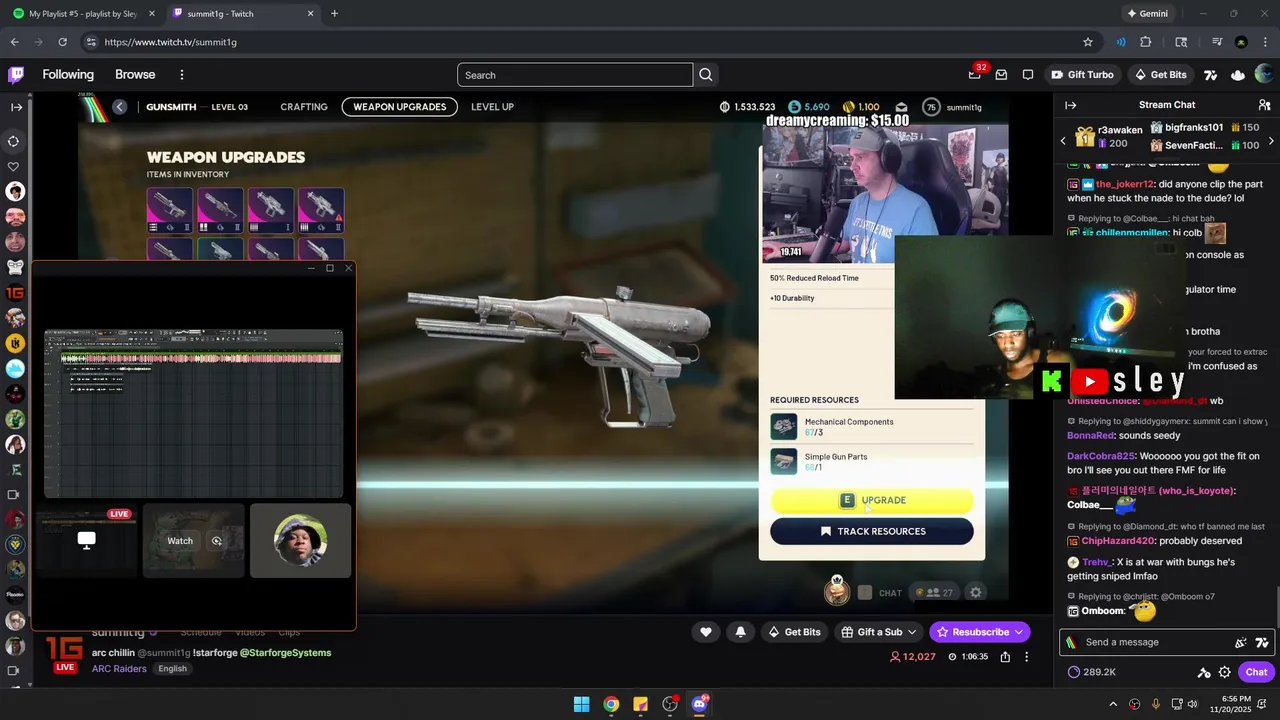The width and height of the screenshot is (1280, 720).
Task: Bookmark this page with the star icon
Action: coord(1088,42)
